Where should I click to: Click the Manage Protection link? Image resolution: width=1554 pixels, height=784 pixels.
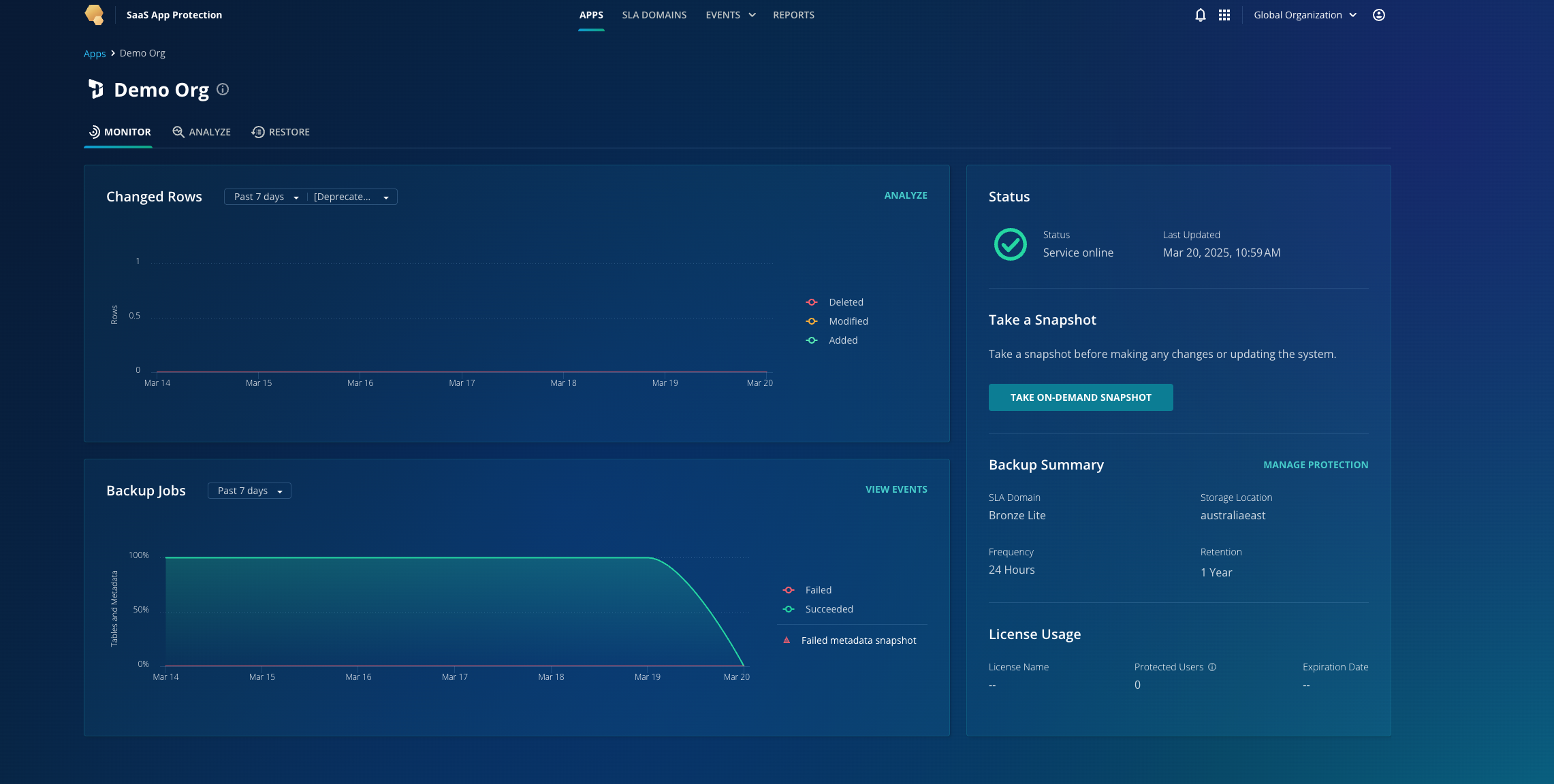[x=1316, y=465]
